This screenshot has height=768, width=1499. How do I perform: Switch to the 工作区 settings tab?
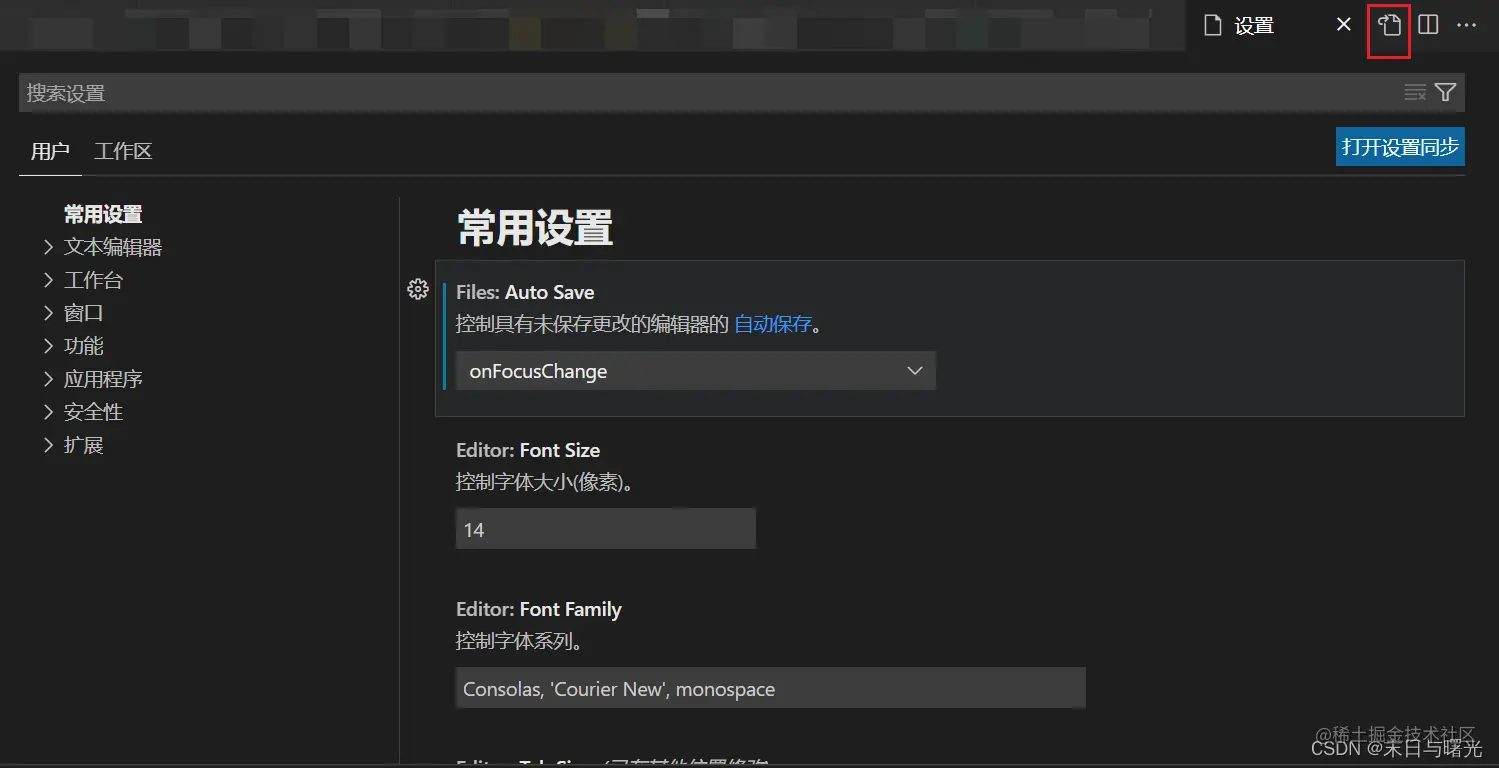coord(123,152)
